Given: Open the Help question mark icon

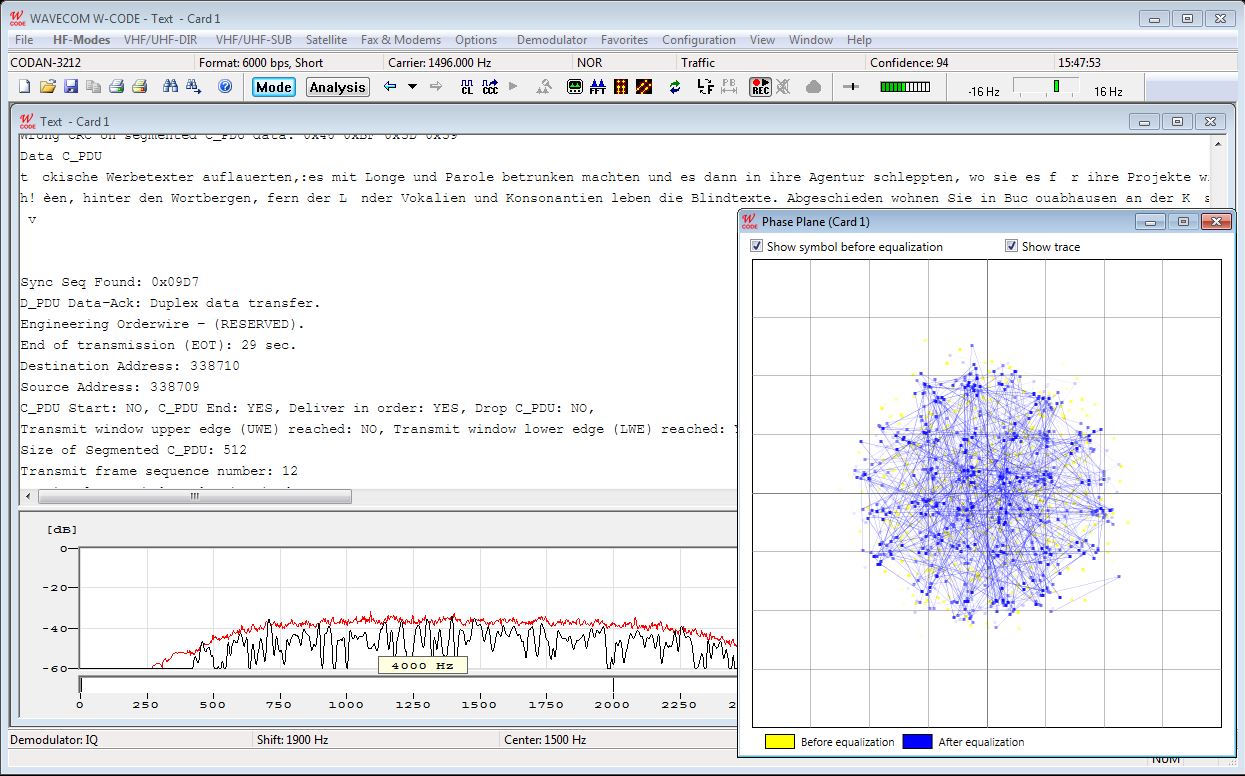Looking at the screenshot, I should click(x=225, y=87).
